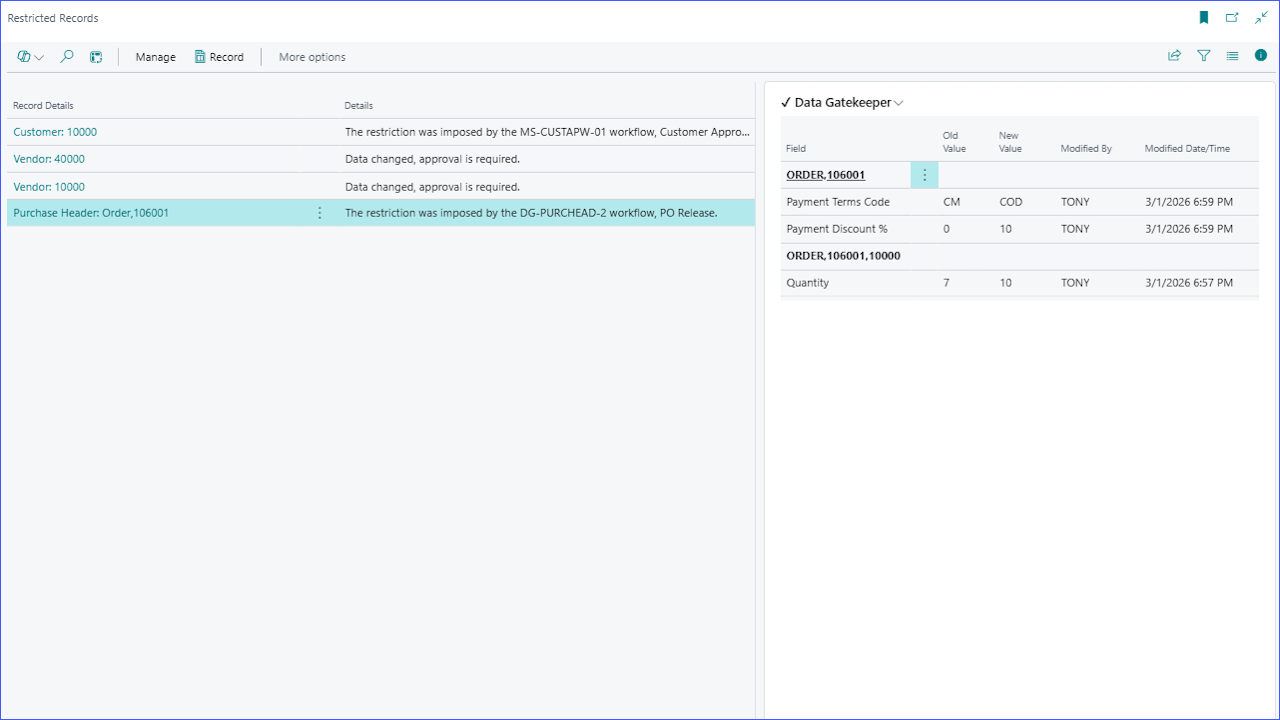
Task: Expand the Data Gatekeeper FactBox chevron
Action: (x=899, y=103)
